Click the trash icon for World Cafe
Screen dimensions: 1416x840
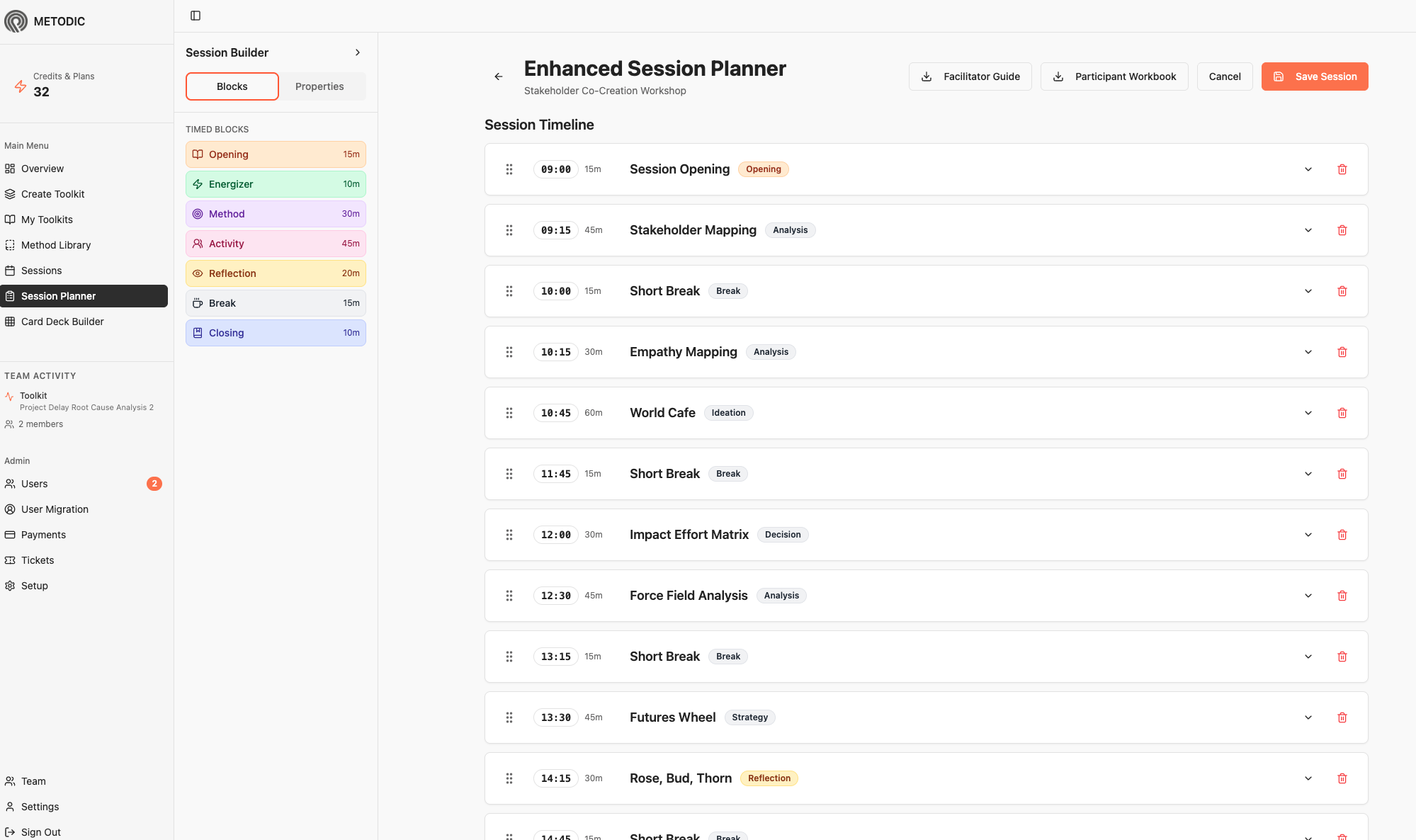pos(1342,413)
